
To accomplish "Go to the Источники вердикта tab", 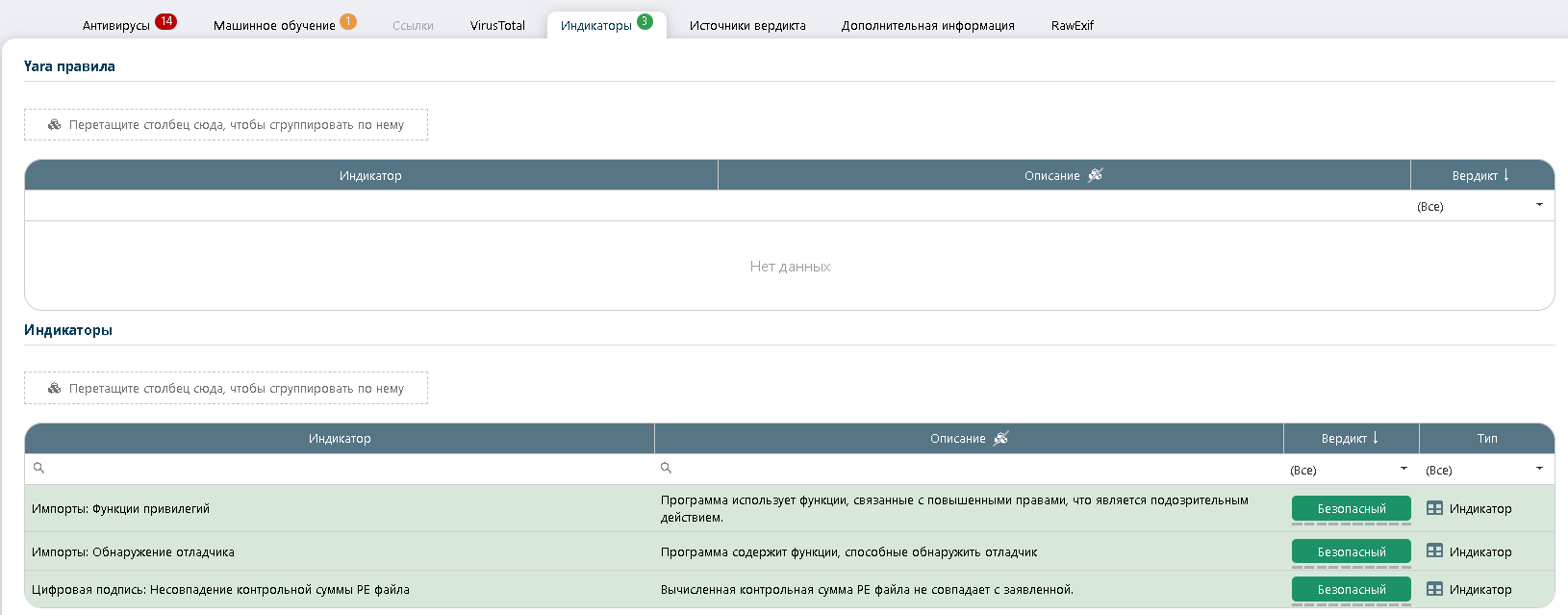I will point(747,26).
